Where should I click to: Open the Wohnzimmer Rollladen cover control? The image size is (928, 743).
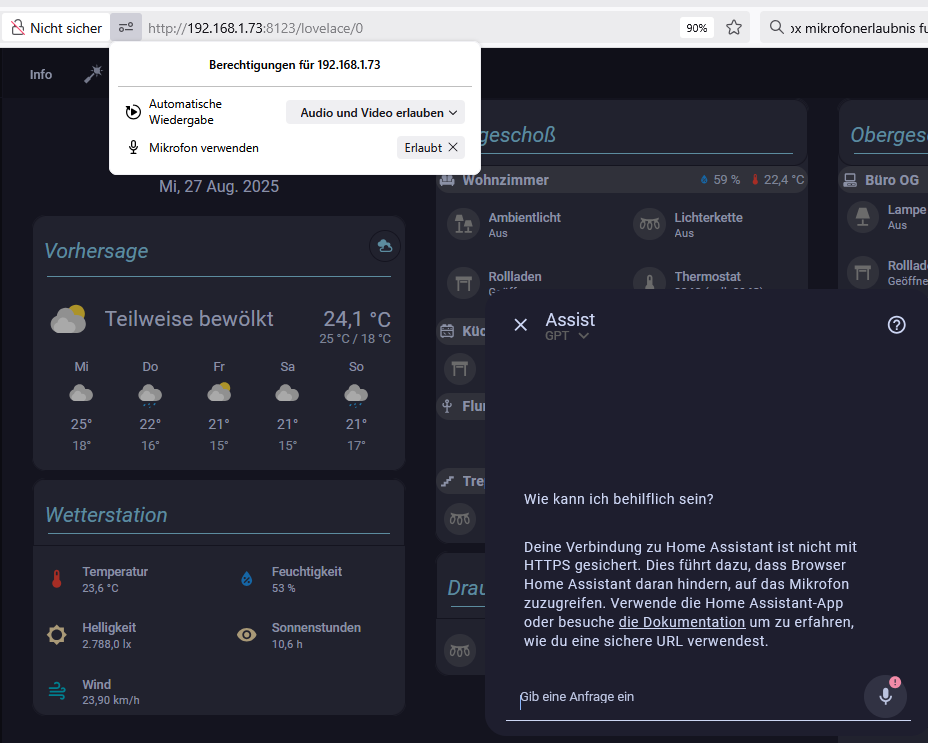(x=463, y=282)
